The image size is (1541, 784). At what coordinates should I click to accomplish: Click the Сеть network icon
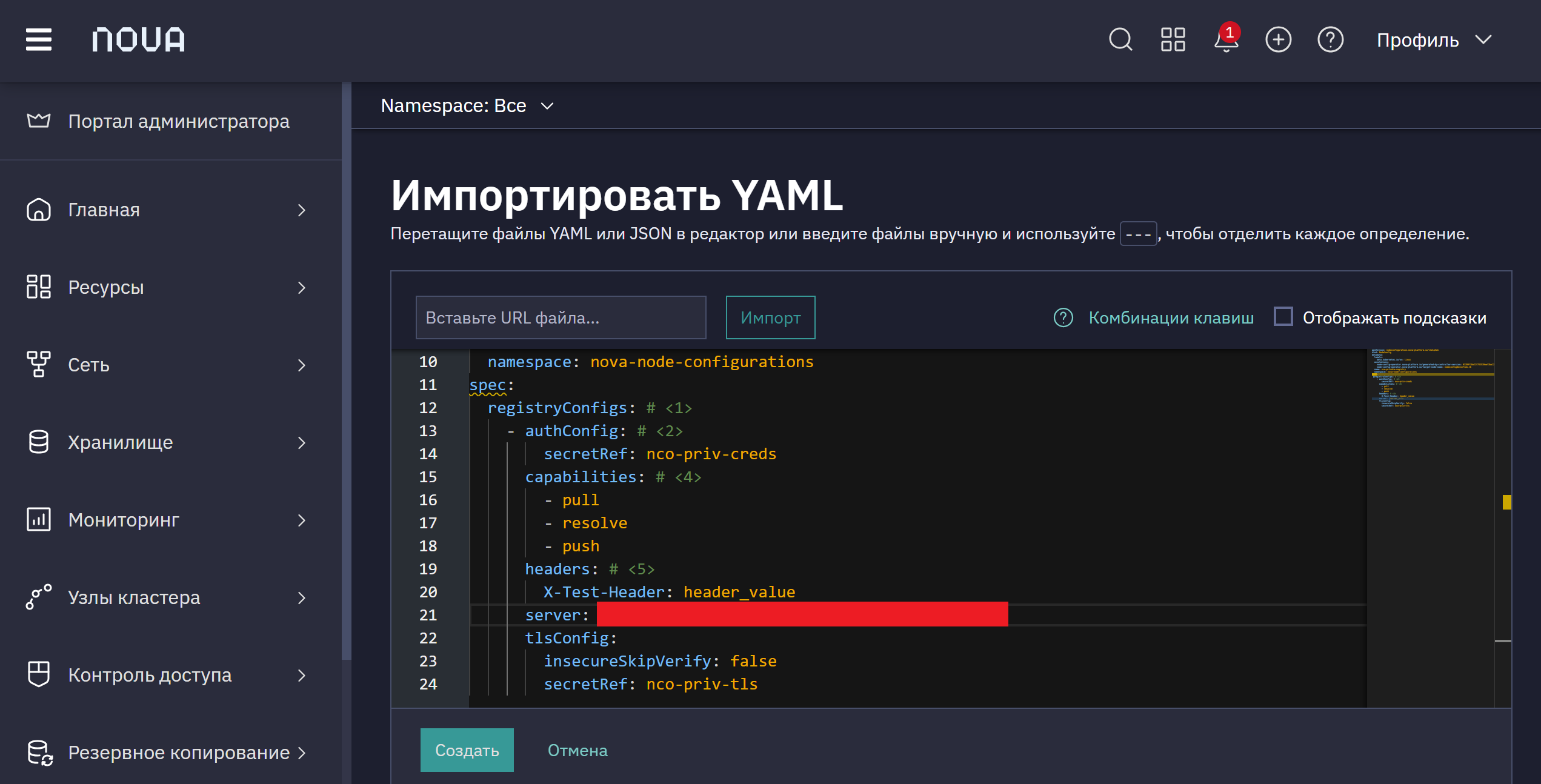coord(39,365)
